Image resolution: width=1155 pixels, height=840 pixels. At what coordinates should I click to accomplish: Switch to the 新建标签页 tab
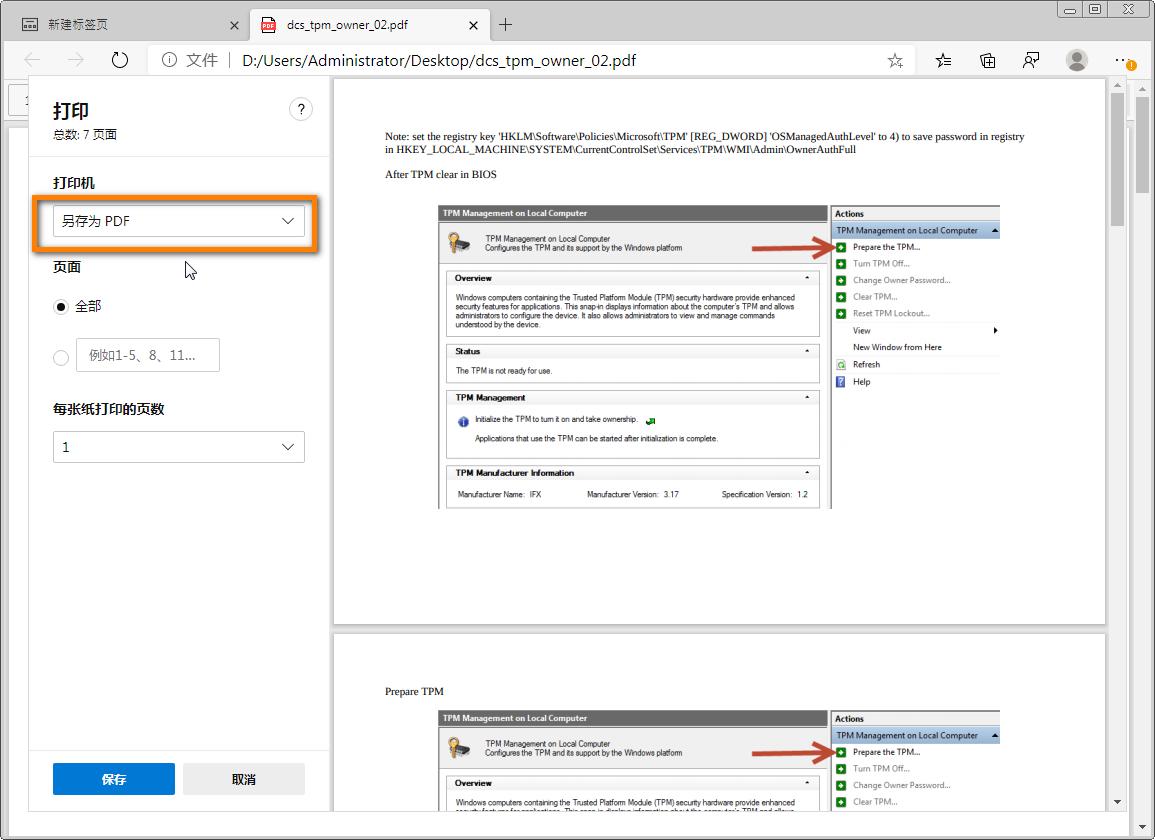(120, 25)
